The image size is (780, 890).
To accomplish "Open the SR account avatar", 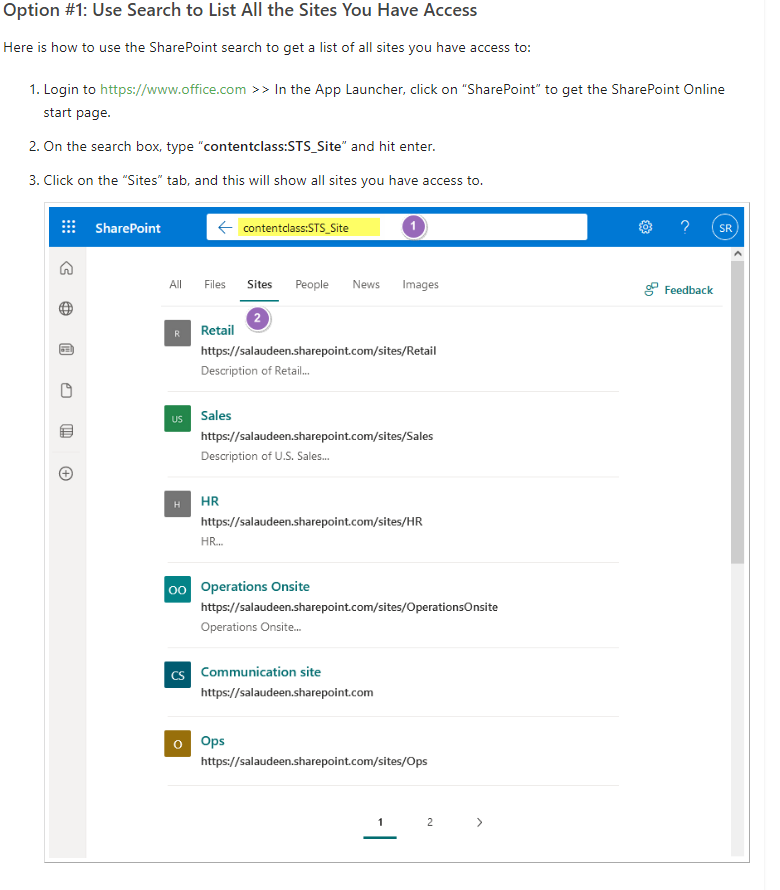I will 725,228.
